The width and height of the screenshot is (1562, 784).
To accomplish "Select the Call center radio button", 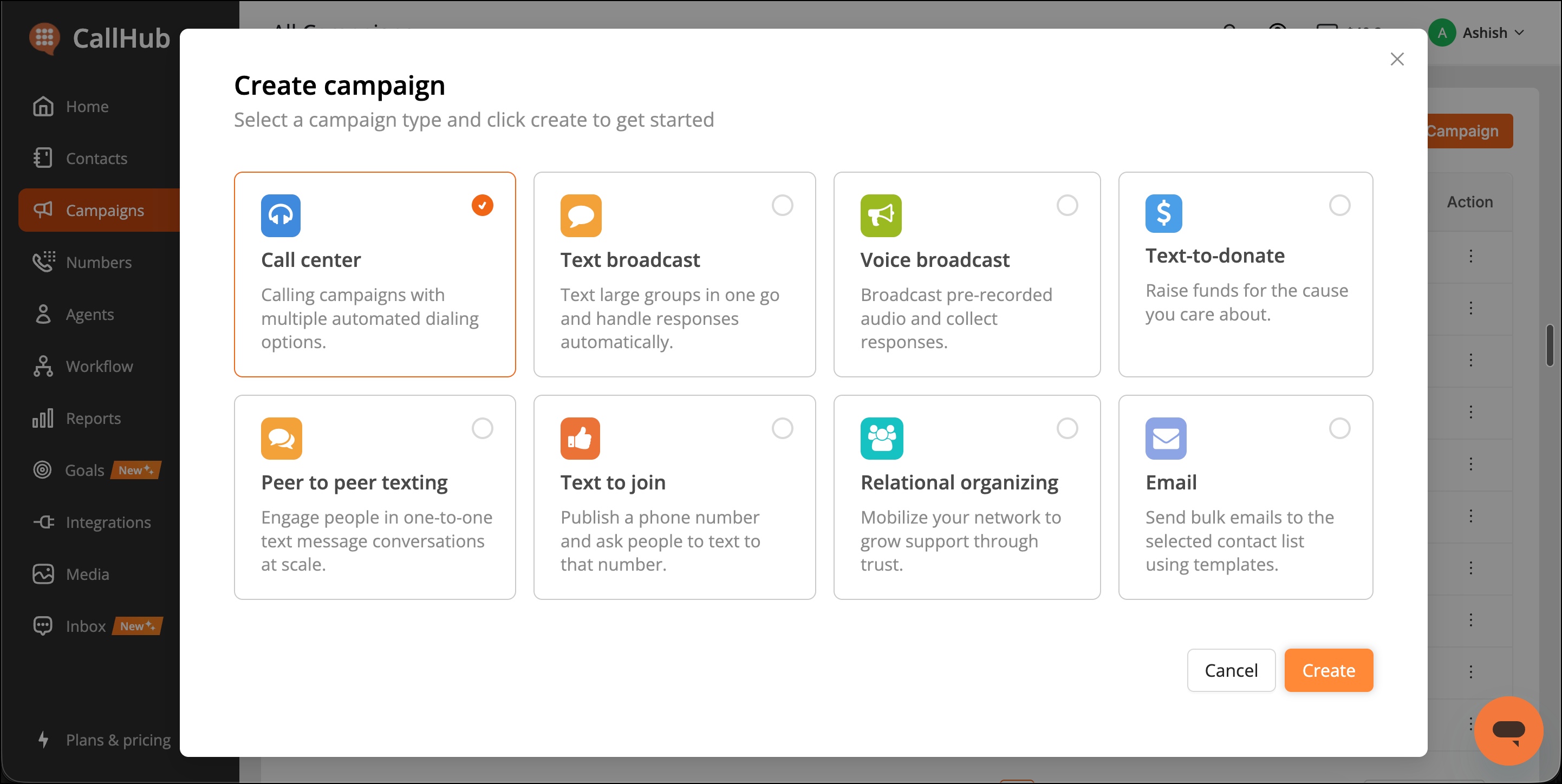I will 483,206.
